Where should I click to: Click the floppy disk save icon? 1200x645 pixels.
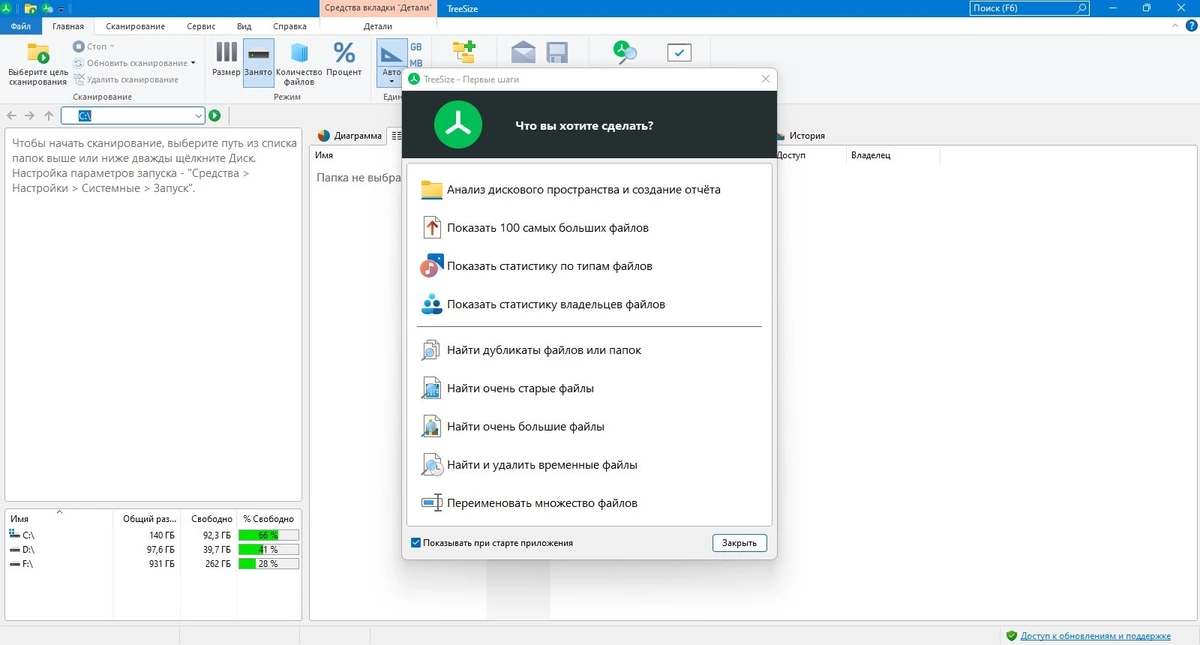coord(557,53)
